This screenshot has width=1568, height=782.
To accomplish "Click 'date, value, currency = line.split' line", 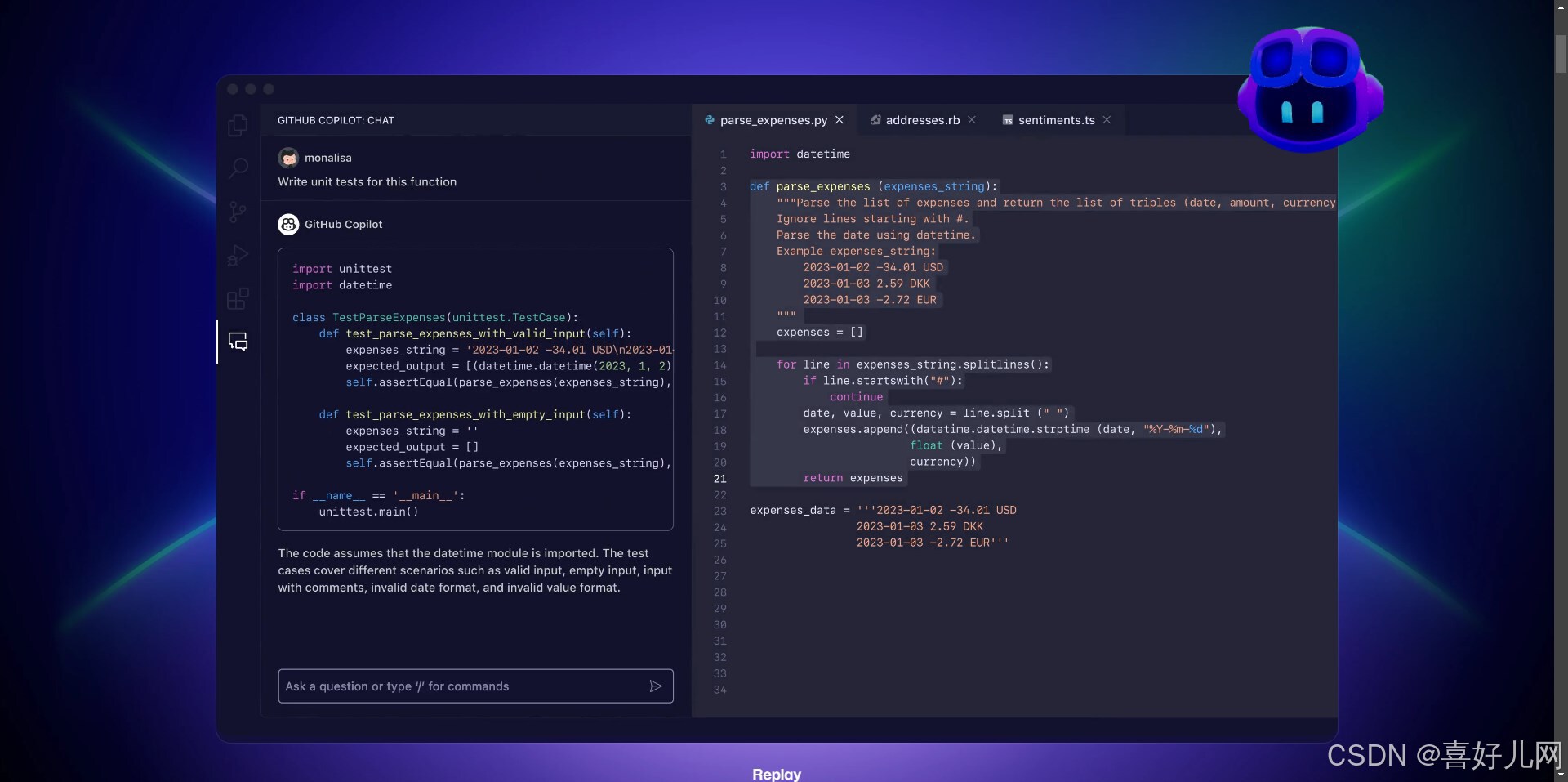I will (936, 413).
